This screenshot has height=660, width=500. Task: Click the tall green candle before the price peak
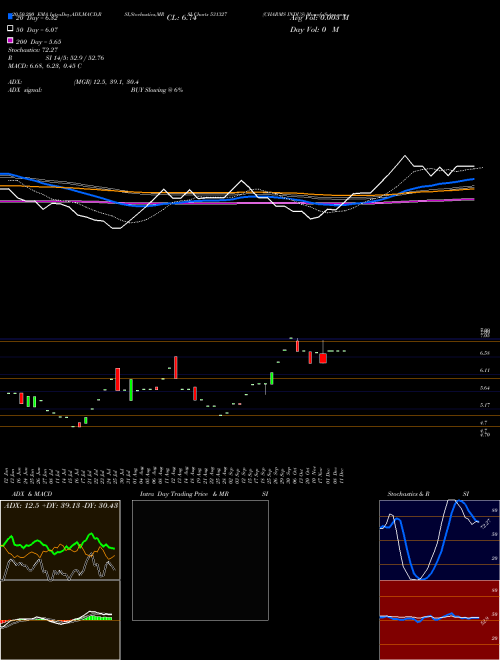[x=272, y=378]
